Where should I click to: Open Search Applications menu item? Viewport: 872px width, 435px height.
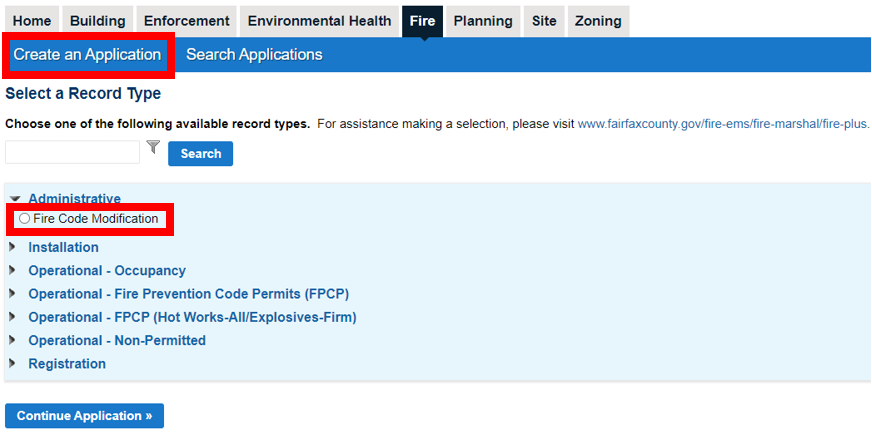pyautogui.click(x=254, y=55)
